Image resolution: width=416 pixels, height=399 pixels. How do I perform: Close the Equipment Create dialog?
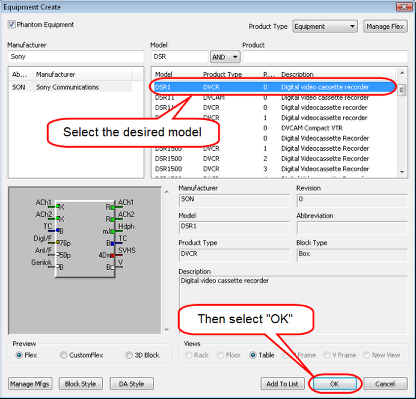[x=404, y=7]
